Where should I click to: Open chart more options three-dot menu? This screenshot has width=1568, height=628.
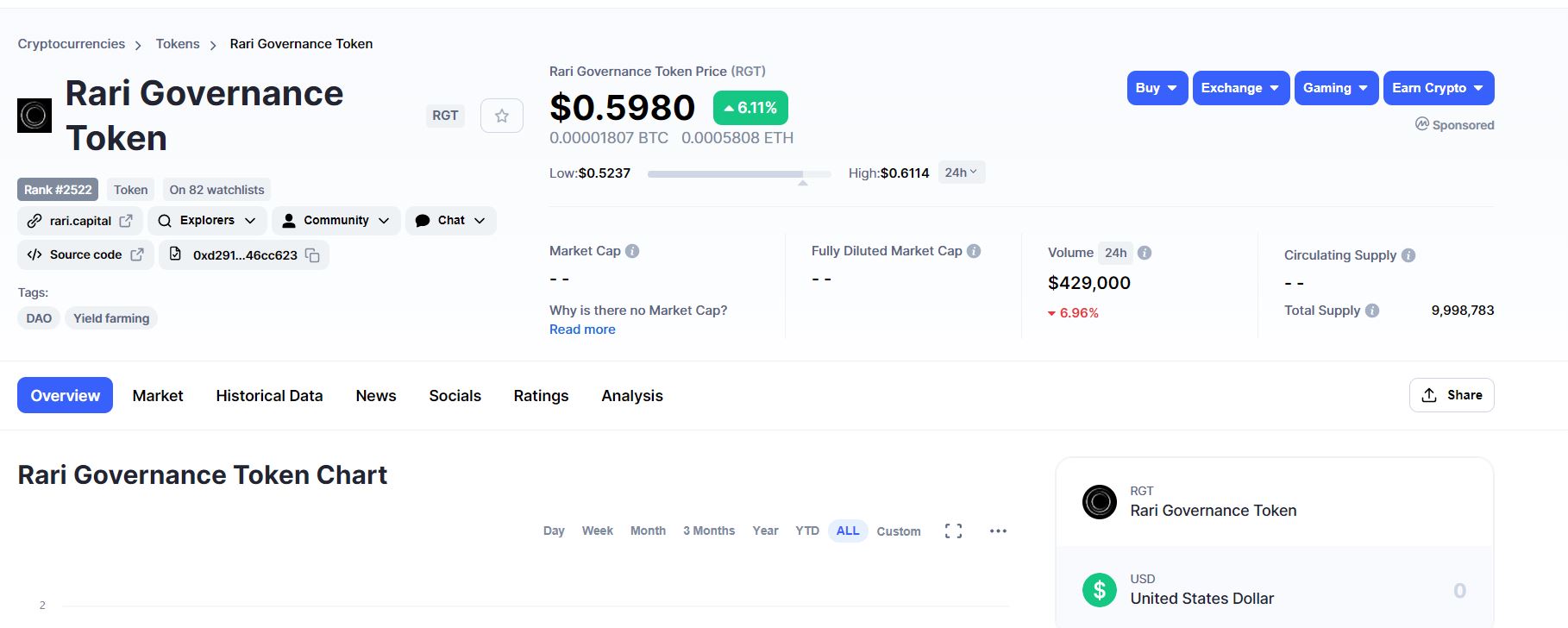pos(998,531)
